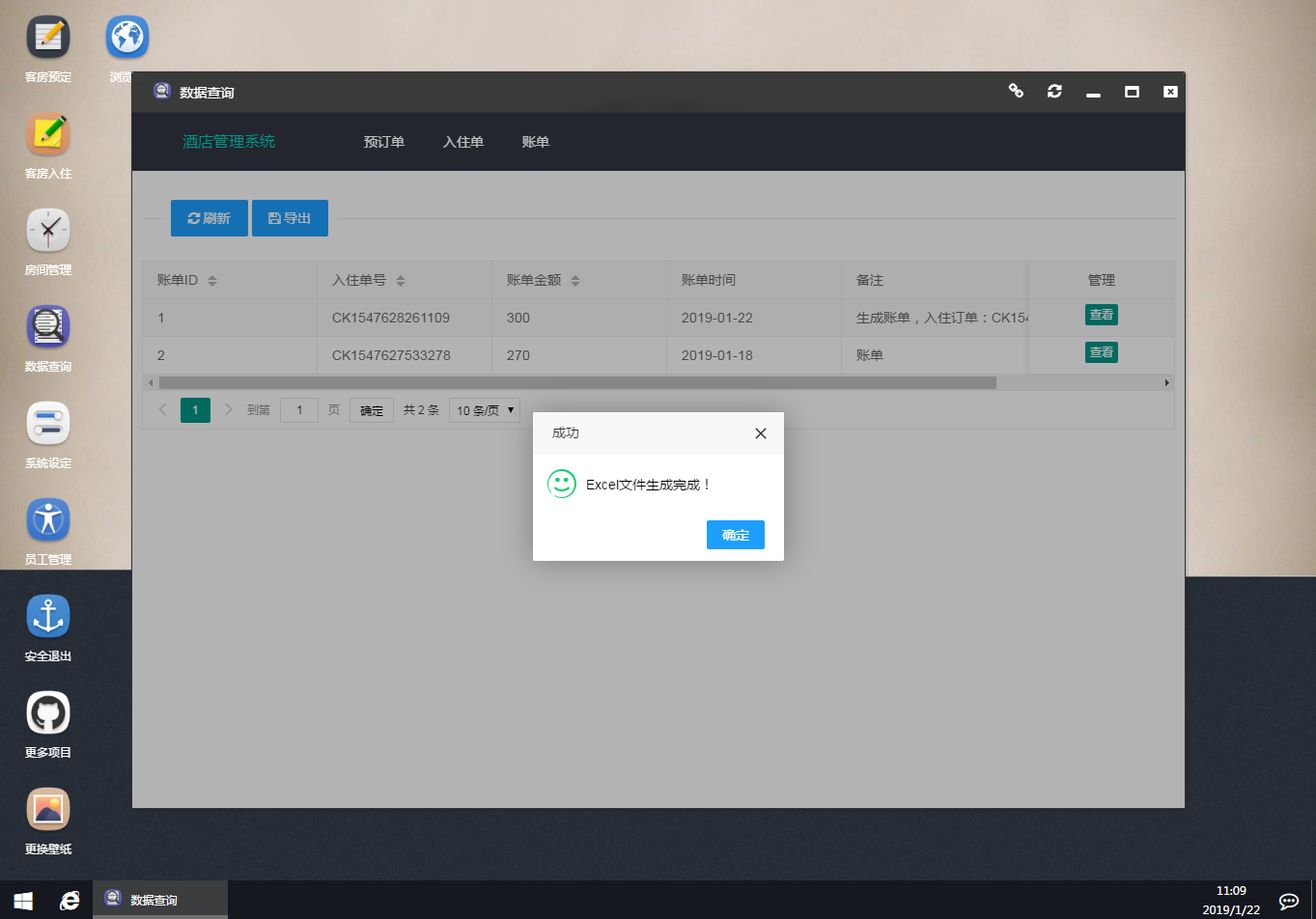Switch to the 账单 tab
The image size is (1316, 919).
(536, 142)
